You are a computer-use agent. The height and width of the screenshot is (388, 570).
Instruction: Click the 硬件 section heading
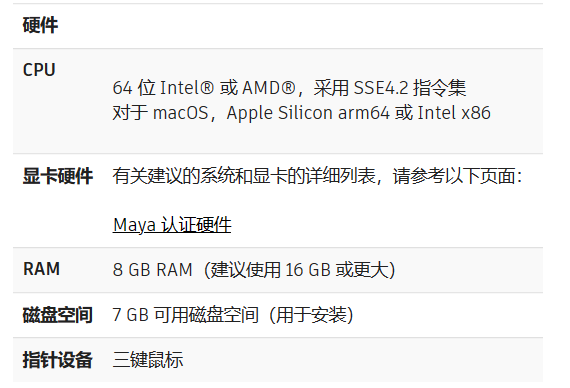point(40,25)
